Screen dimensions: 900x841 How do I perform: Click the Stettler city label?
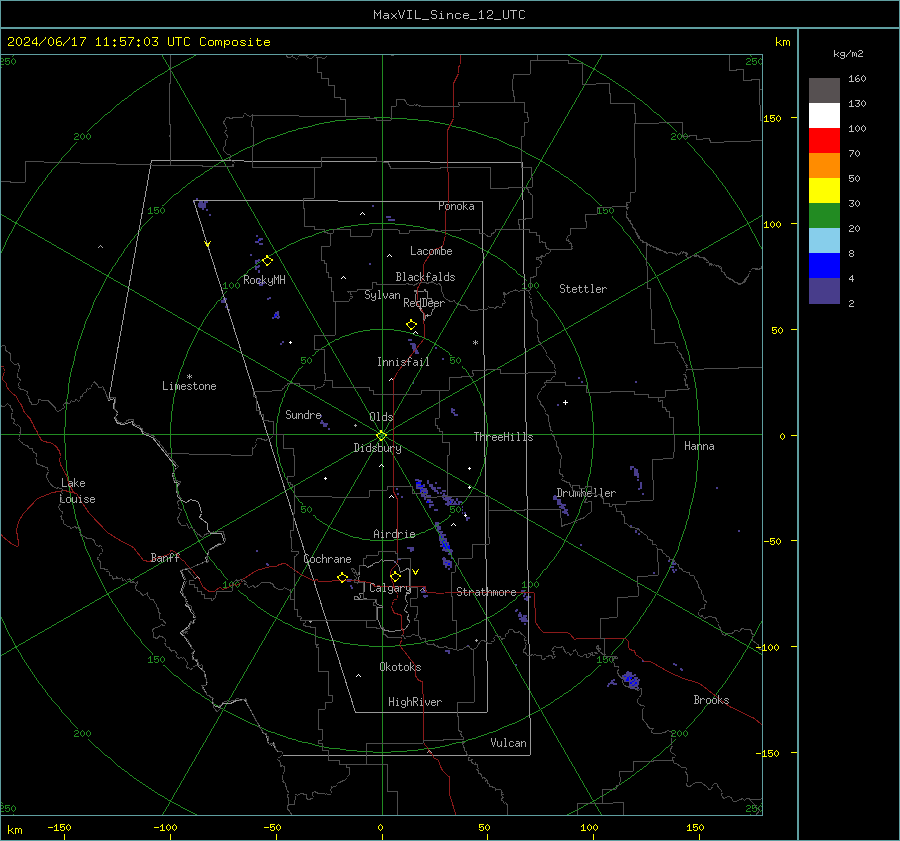583,289
